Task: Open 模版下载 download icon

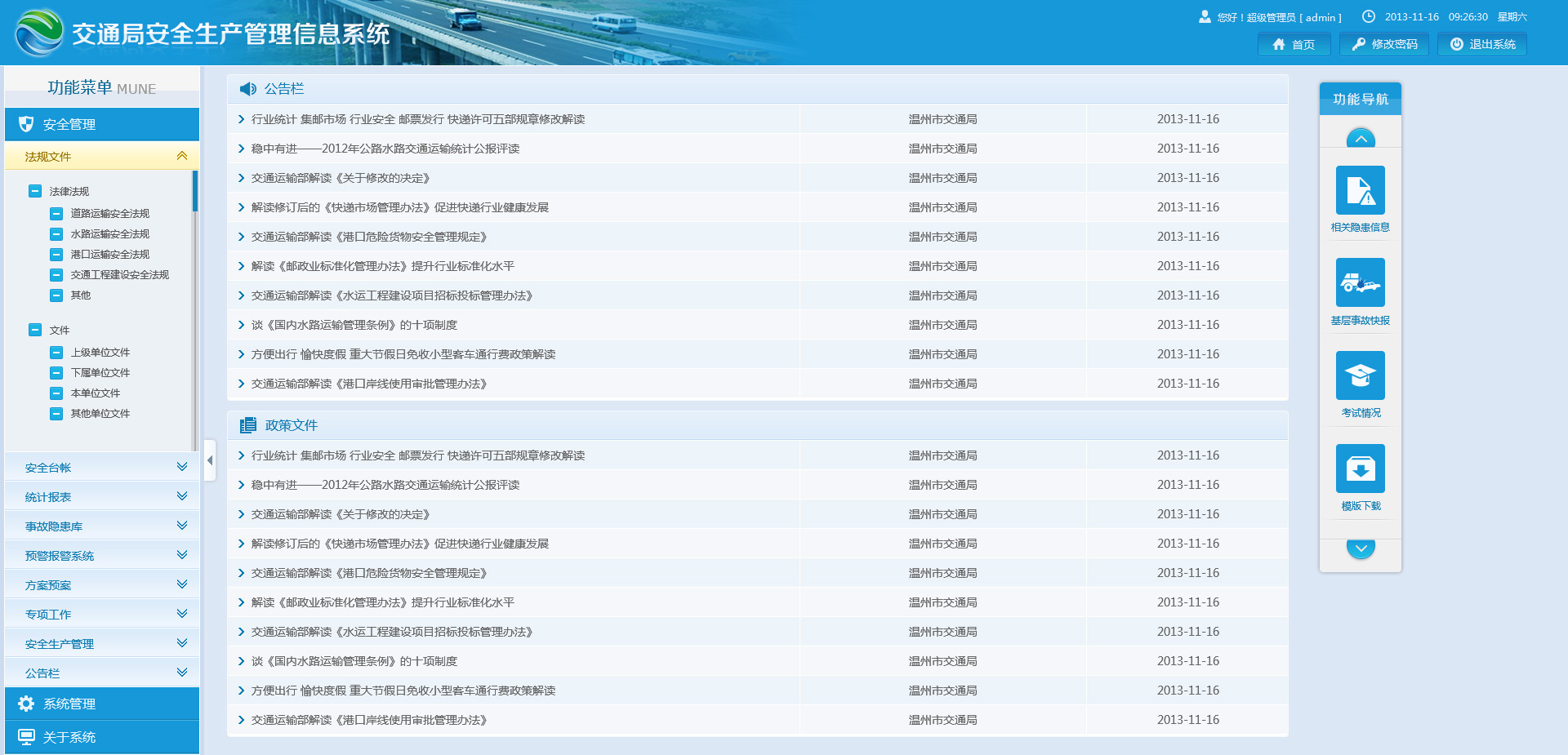Action: tap(1360, 469)
